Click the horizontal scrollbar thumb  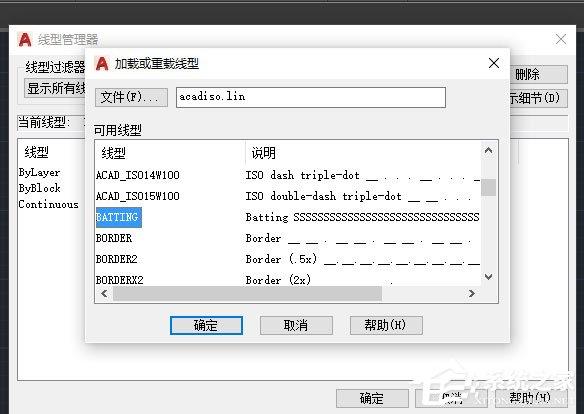pos(247,294)
